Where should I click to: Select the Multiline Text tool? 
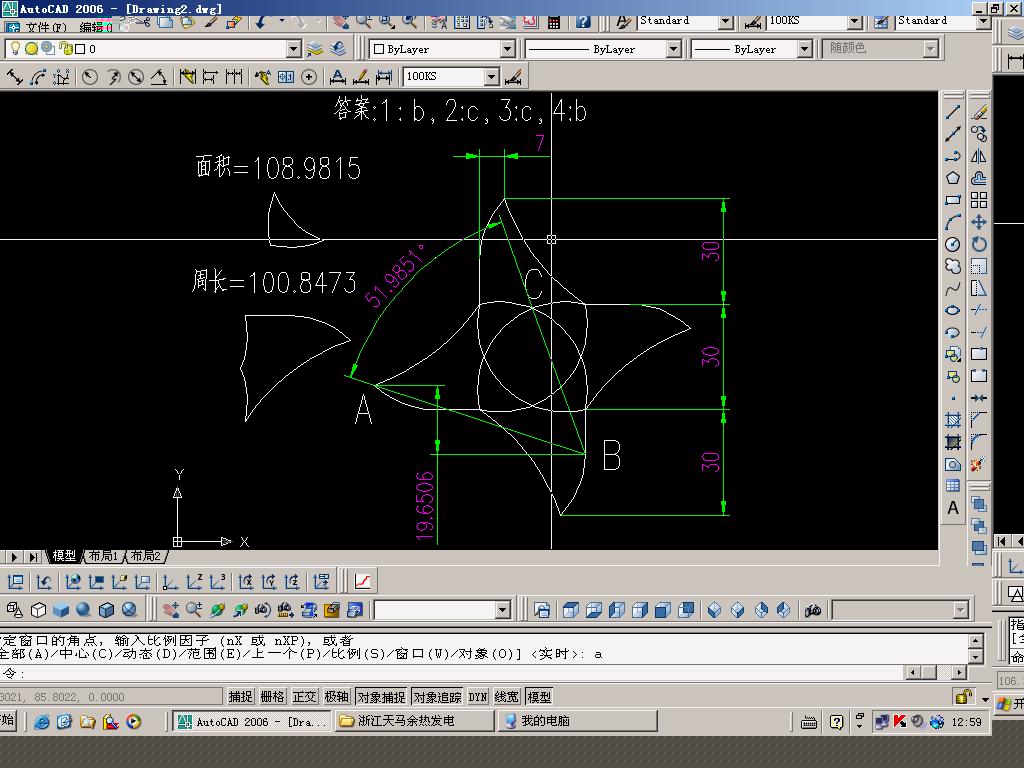(x=953, y=508)
